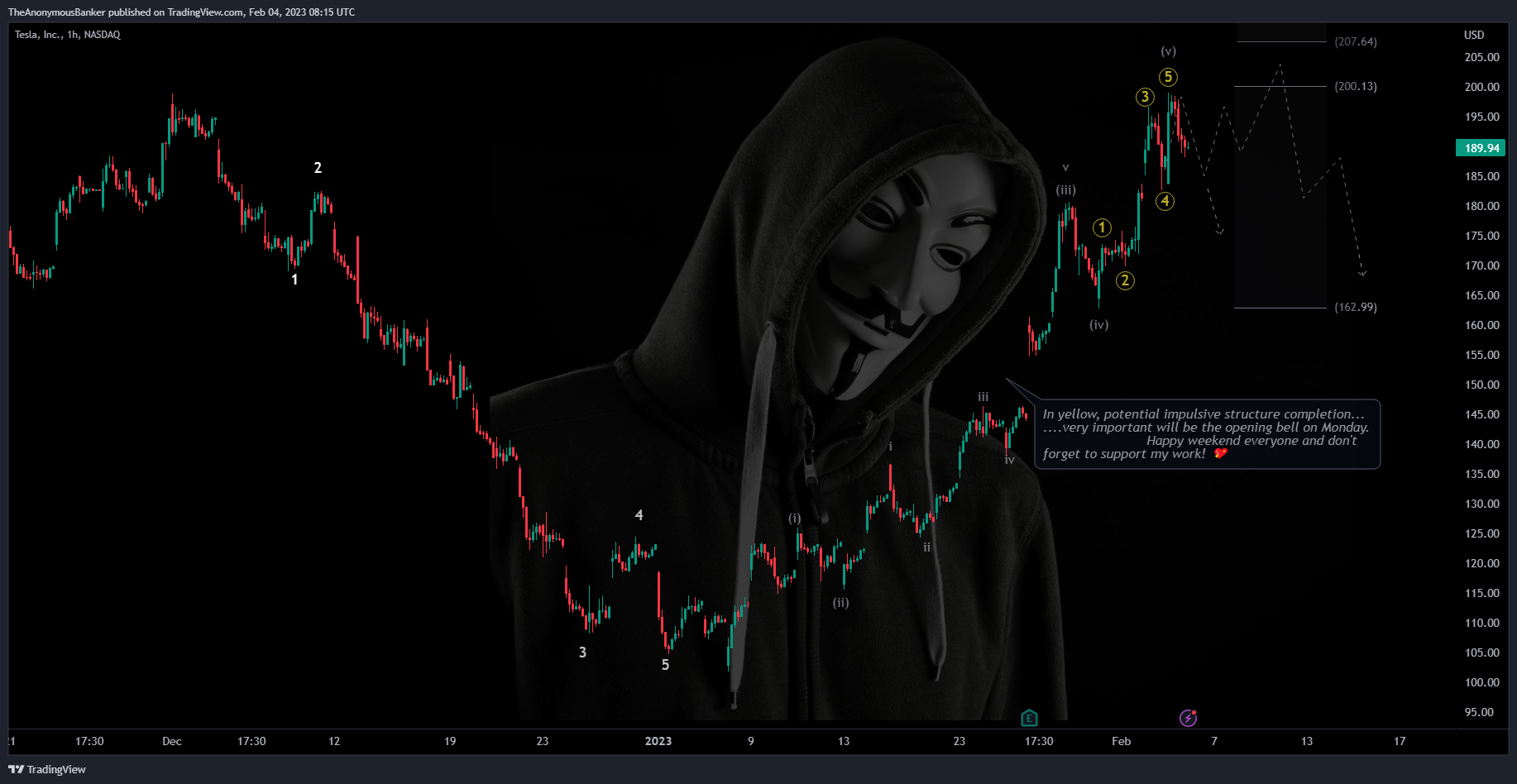Click the 200.00 price axis label
The width and height of the screenshot is (1517, 784).
click(x=1481, y=87)
